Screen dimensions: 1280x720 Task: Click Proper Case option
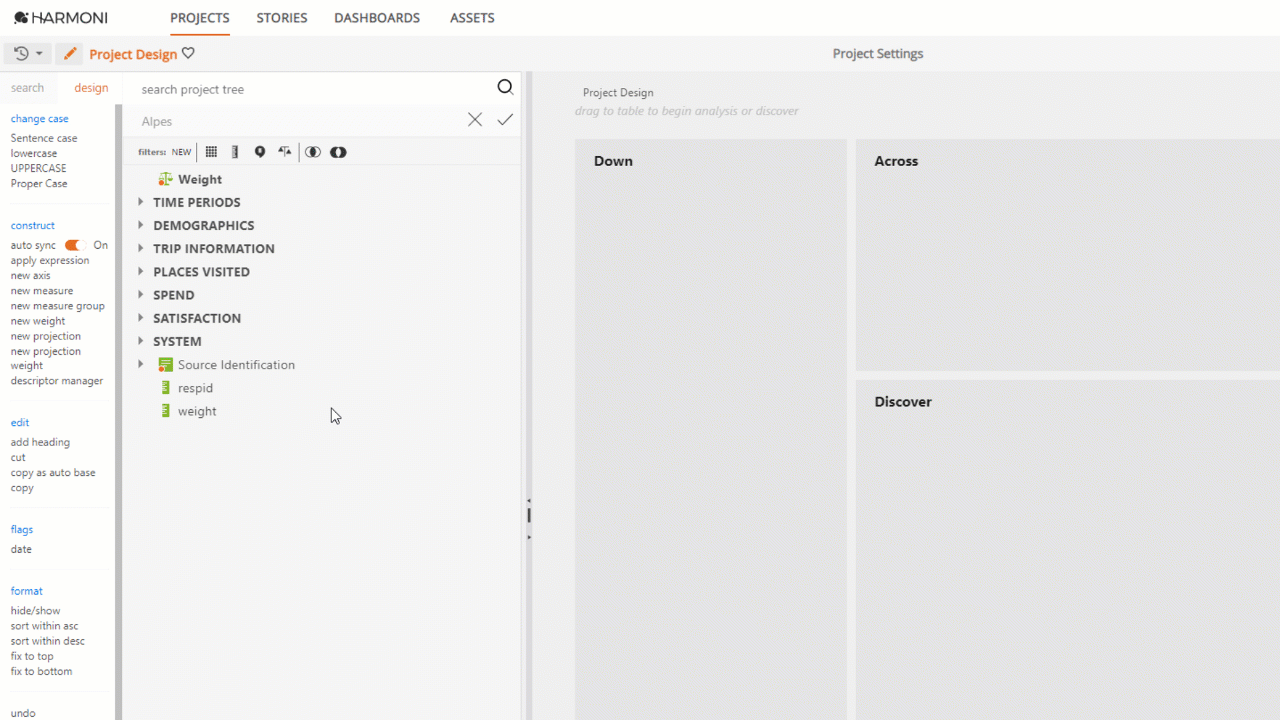(39, 183)
